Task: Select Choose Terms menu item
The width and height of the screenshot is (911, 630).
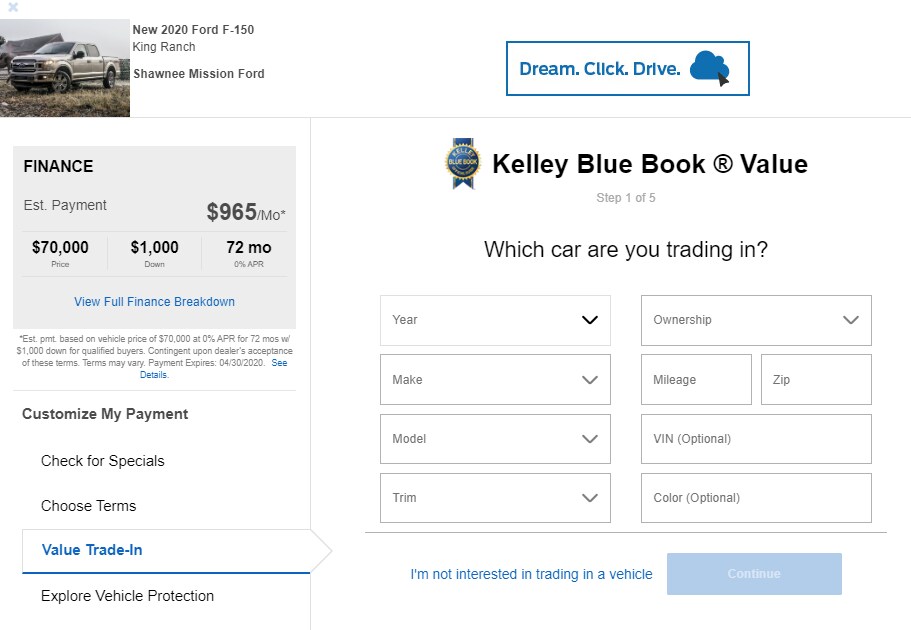Action: (88, 506)
